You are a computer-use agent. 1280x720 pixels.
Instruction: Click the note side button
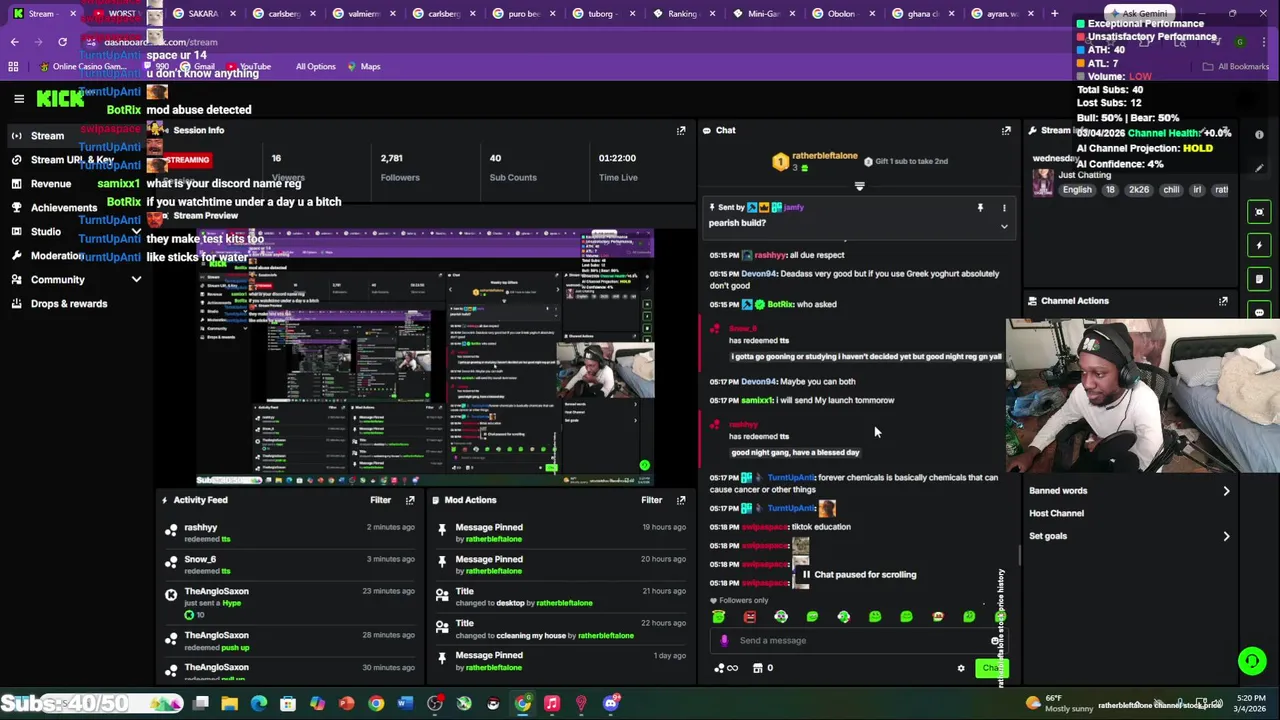tap(1259, 279)
